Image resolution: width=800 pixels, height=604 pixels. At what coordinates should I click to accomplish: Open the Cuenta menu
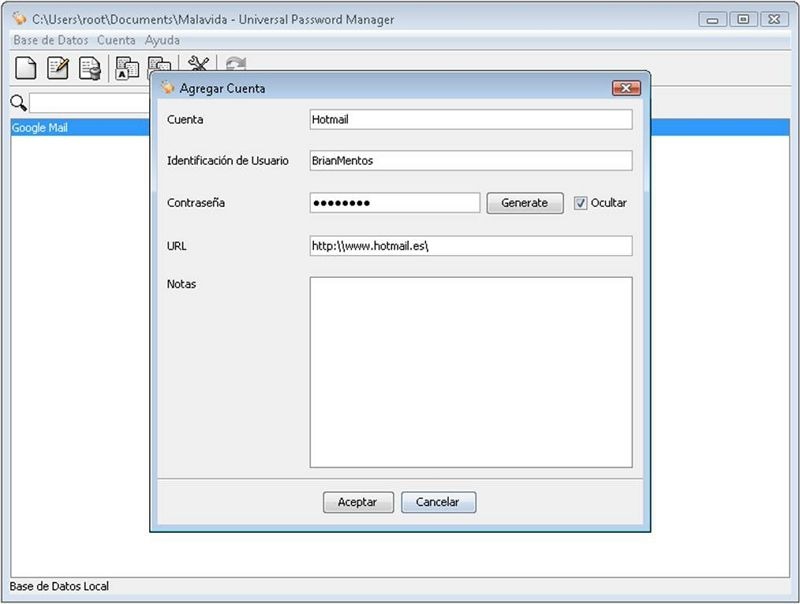(x=116, y=40)
